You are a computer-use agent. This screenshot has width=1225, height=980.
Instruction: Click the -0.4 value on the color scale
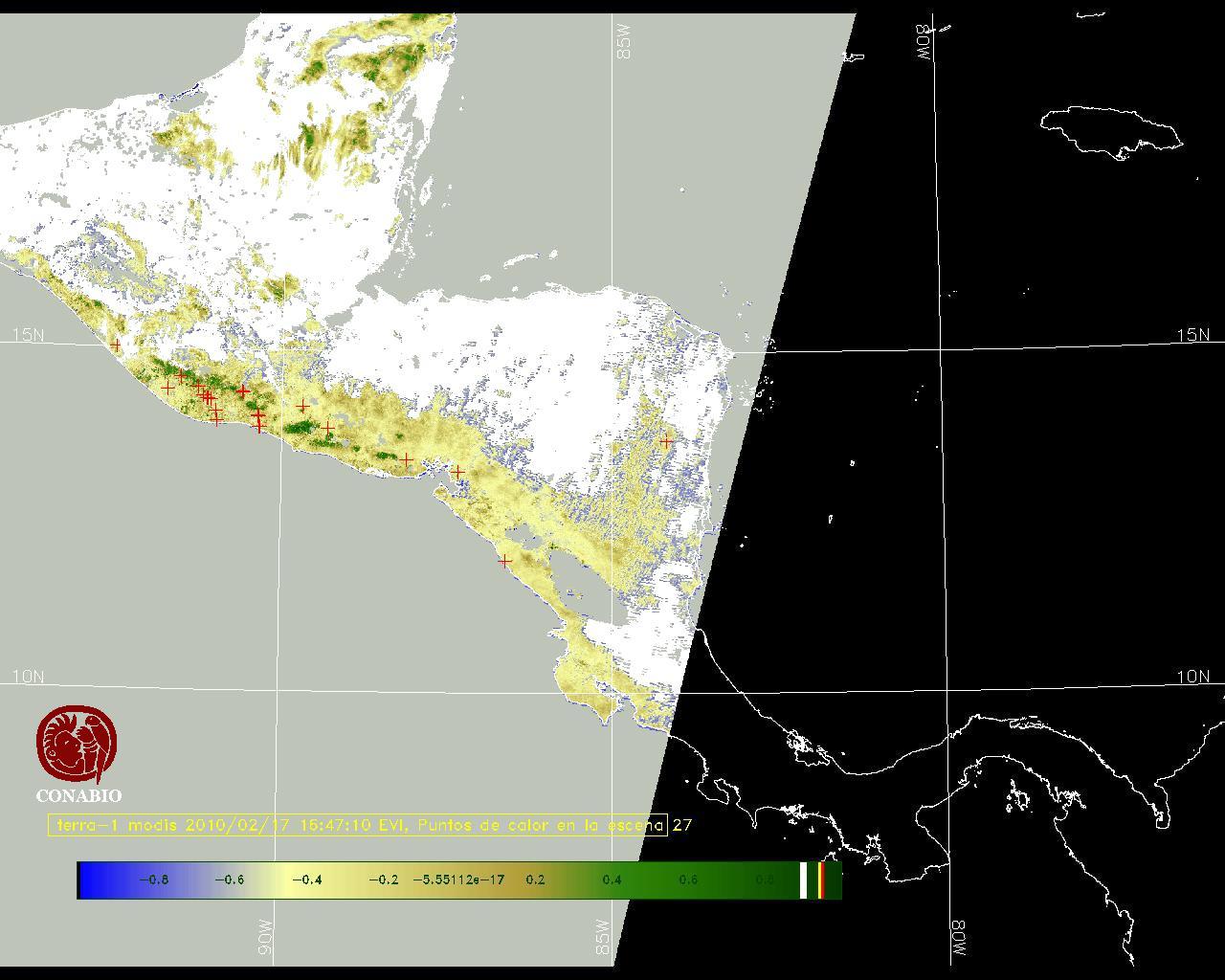pyautogui.click(x=306, y=880)
